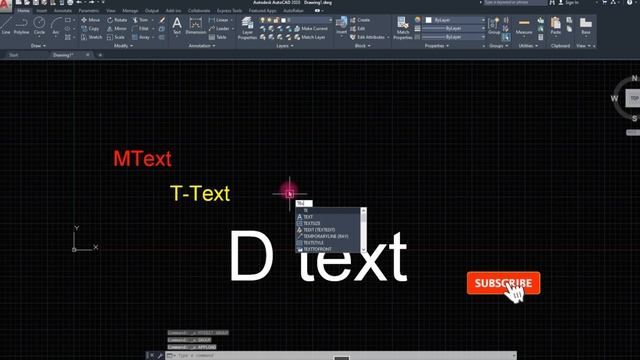Open the Home ribbon tab
This screenshot has width=640, height=360.
point(23,11)
